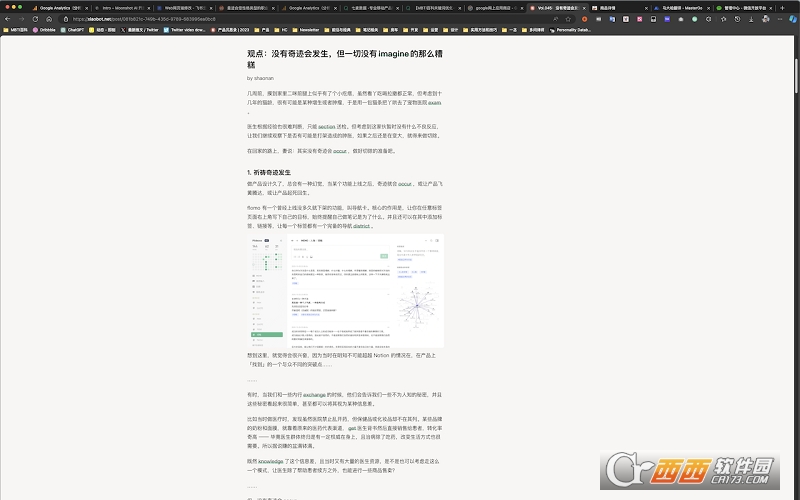Click the address bar URL field

[306, 19]
